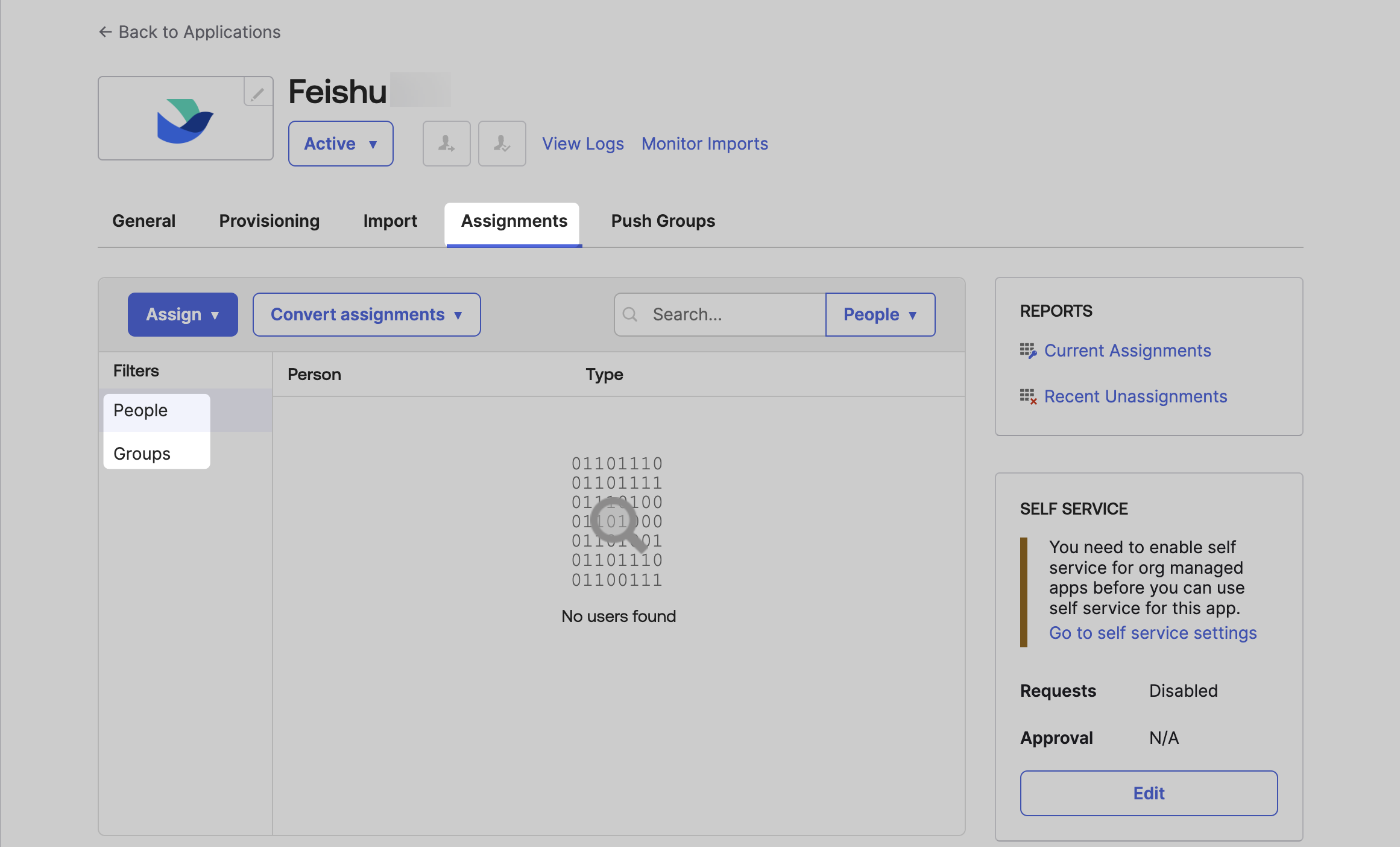Image resolution: width=1400 pixels, height=847 pixels.
Task: Click the Recent Unassignments report icon
Action: [x=1029, y=396]
